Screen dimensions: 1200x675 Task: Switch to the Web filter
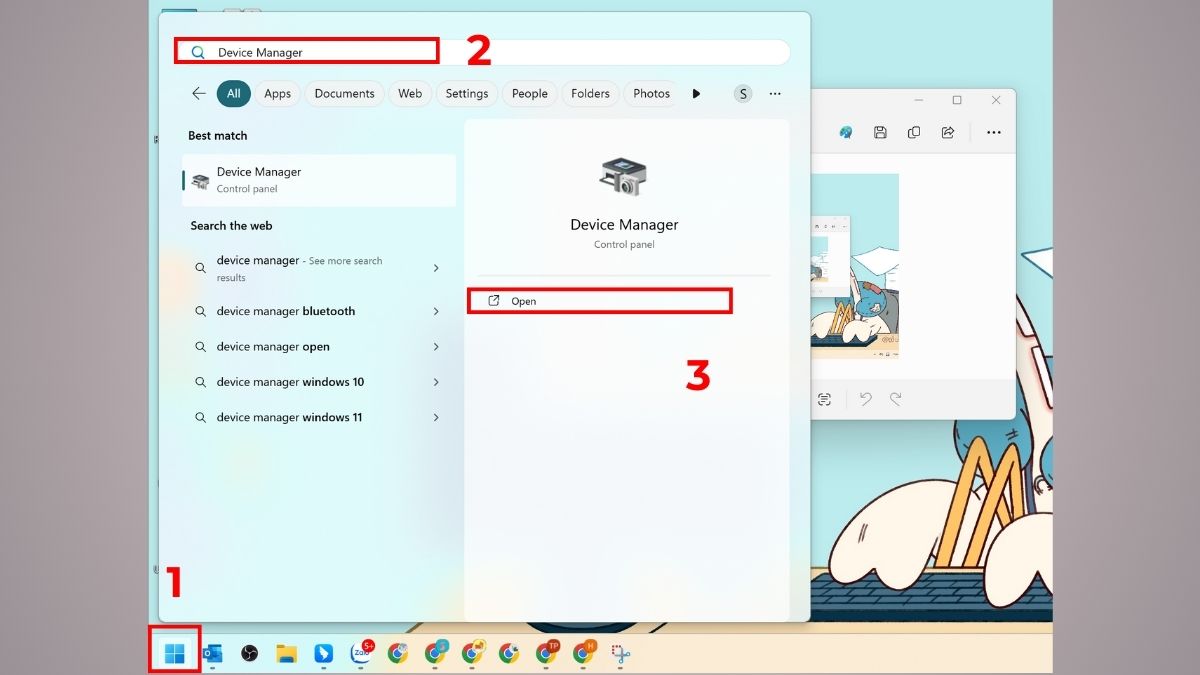410,93
